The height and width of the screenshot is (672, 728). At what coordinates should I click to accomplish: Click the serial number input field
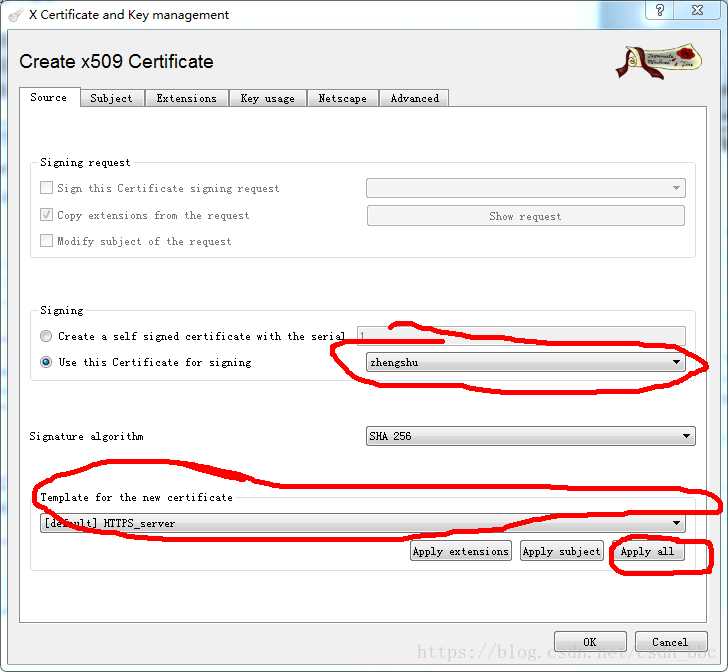pyautogui.click(x=521, y=335)
